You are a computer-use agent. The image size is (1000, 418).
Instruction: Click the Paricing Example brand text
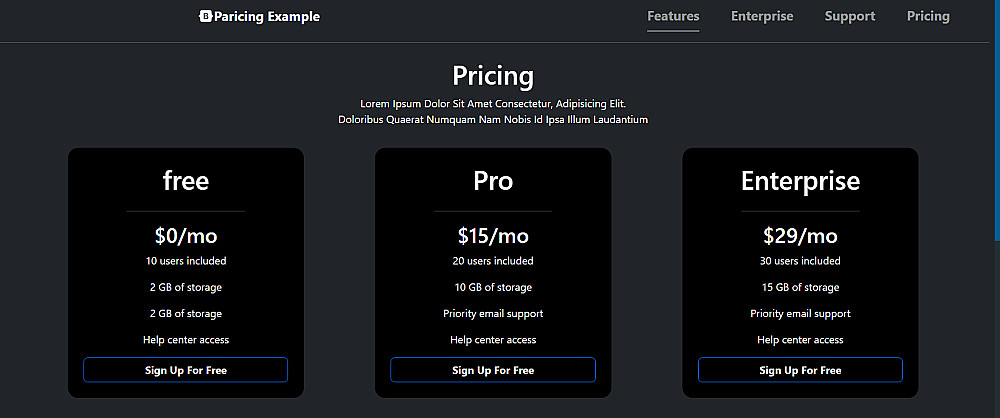coord(267,16)
